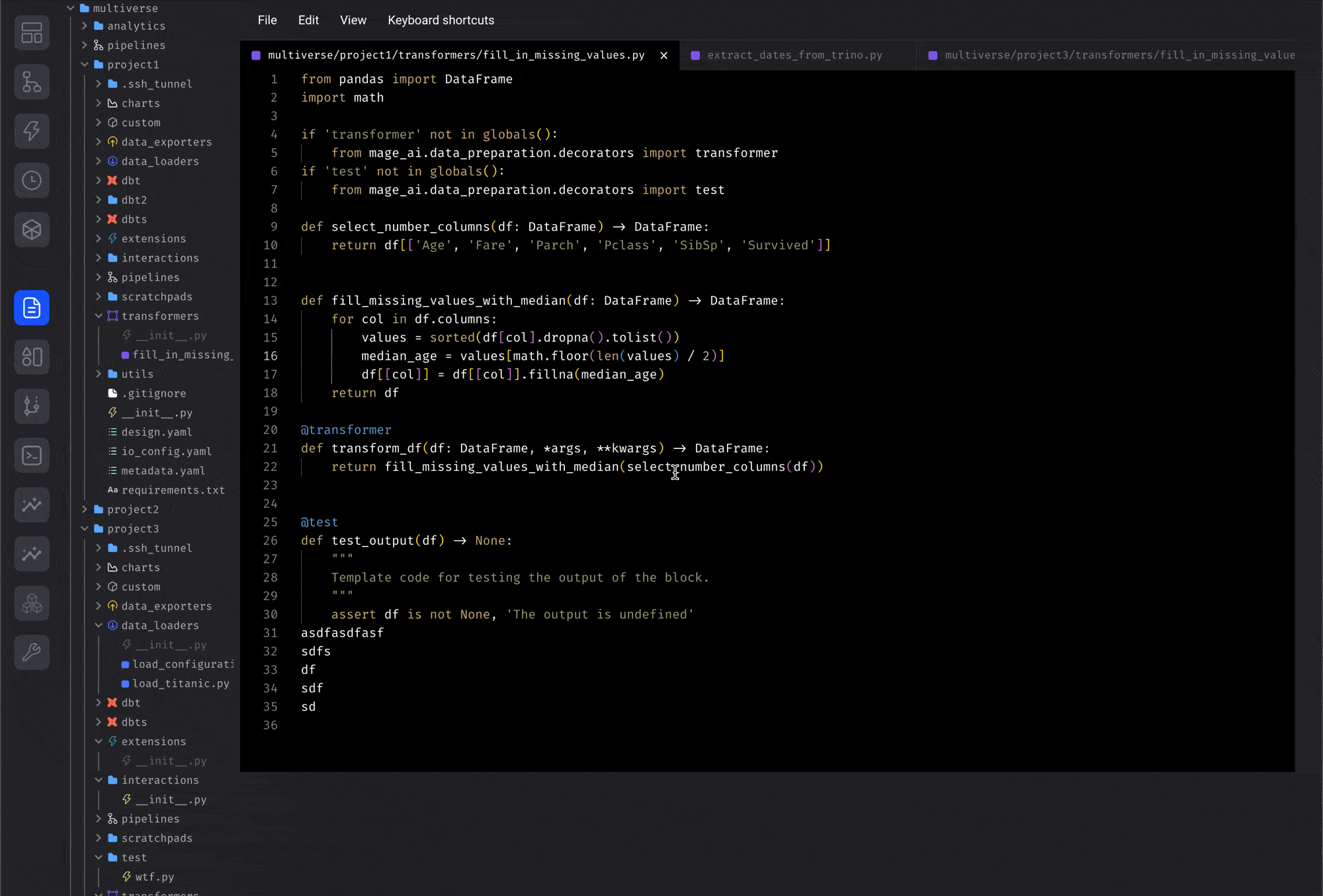The width and height of the screenshot is (1323, 896).
Task: Expand project1 interactions folder
Action: coord(99,258)
